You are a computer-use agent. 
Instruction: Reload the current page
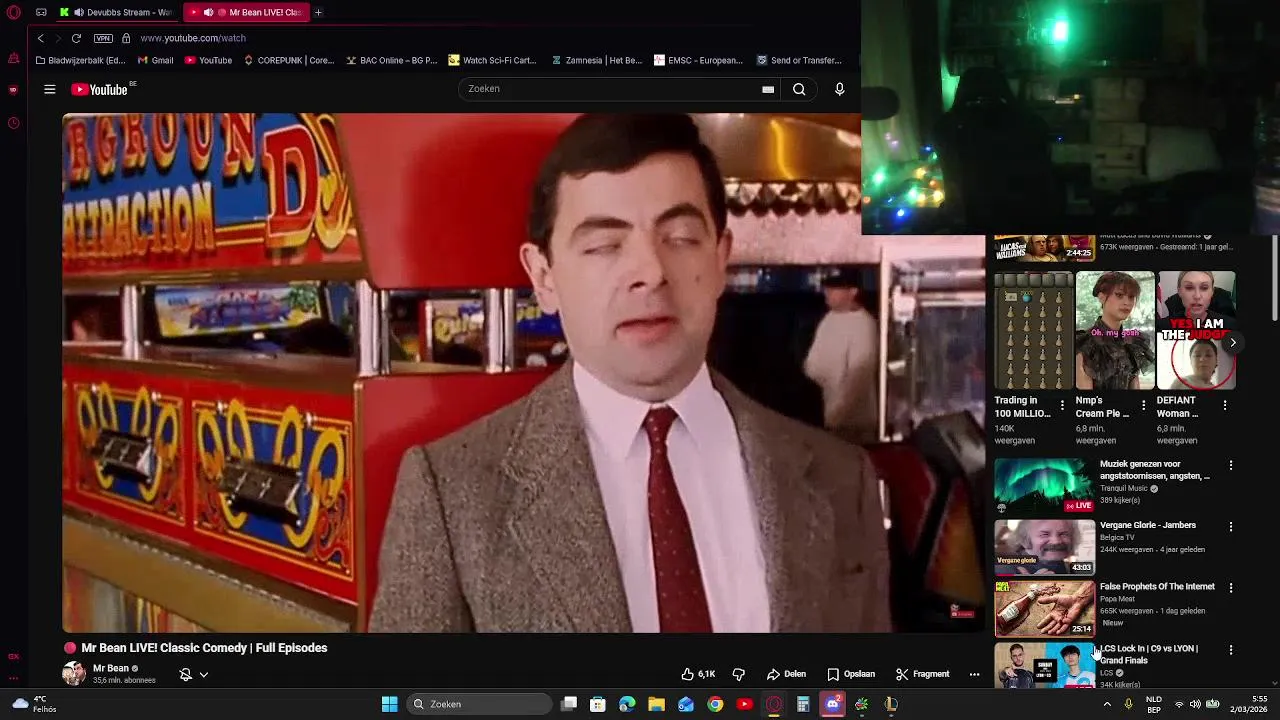(x=76, y=38)
